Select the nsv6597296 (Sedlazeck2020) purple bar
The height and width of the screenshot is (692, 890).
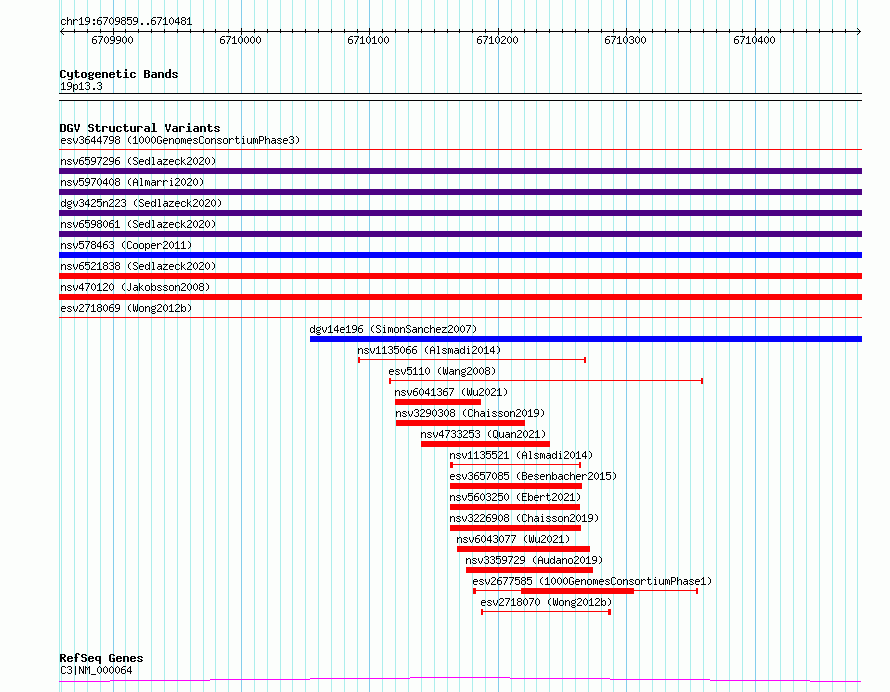coord(460,171)
